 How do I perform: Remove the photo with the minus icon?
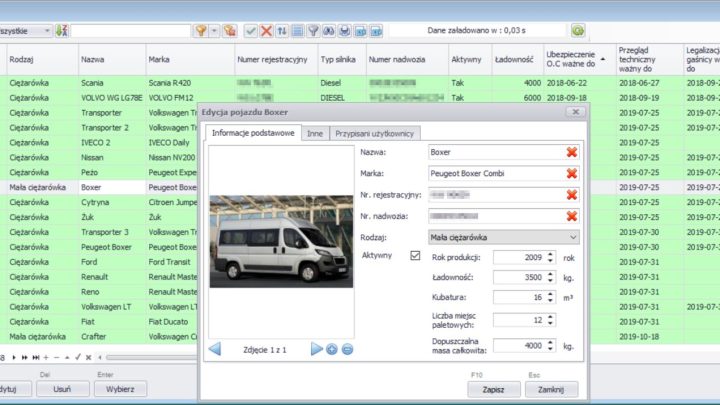pos(346,349)
